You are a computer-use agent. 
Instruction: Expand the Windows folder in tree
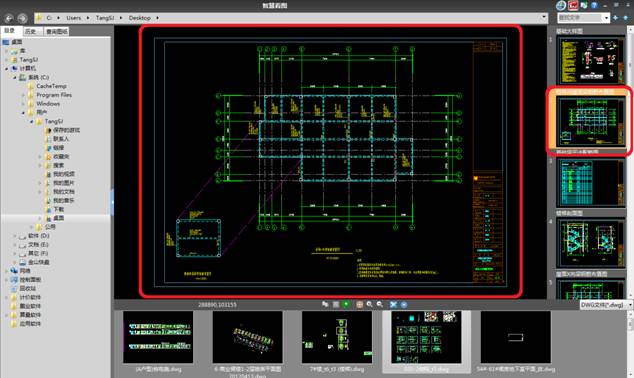click(23, 104)
